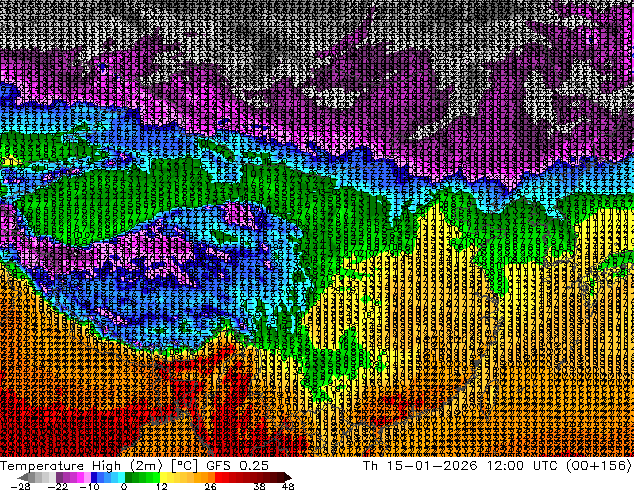634x490 pixels.
Task: Select the bright yellow swatch above 12
Action: coord(163,477)
